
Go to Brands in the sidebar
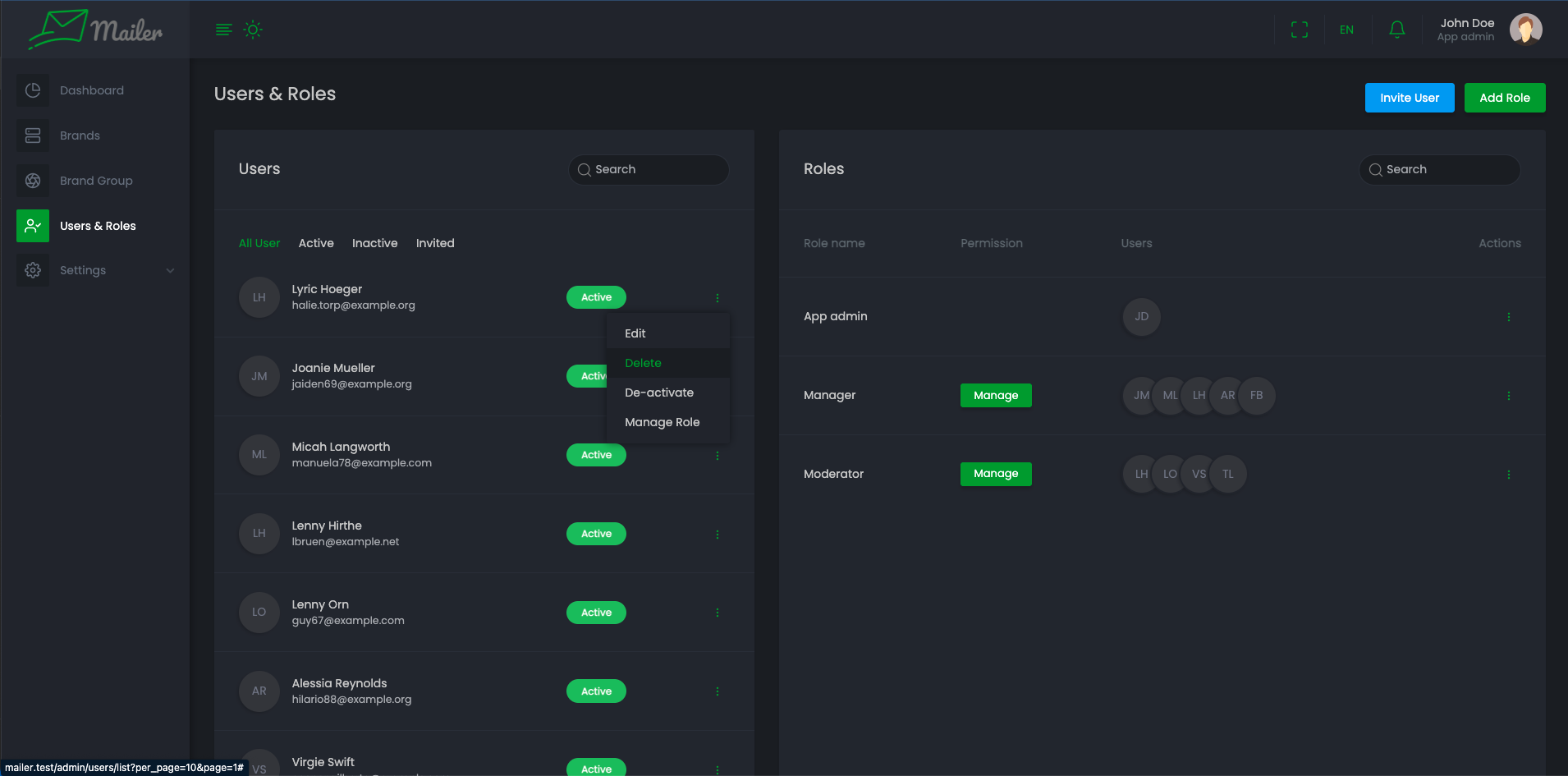pyautogui.click(x=80, y=135)
